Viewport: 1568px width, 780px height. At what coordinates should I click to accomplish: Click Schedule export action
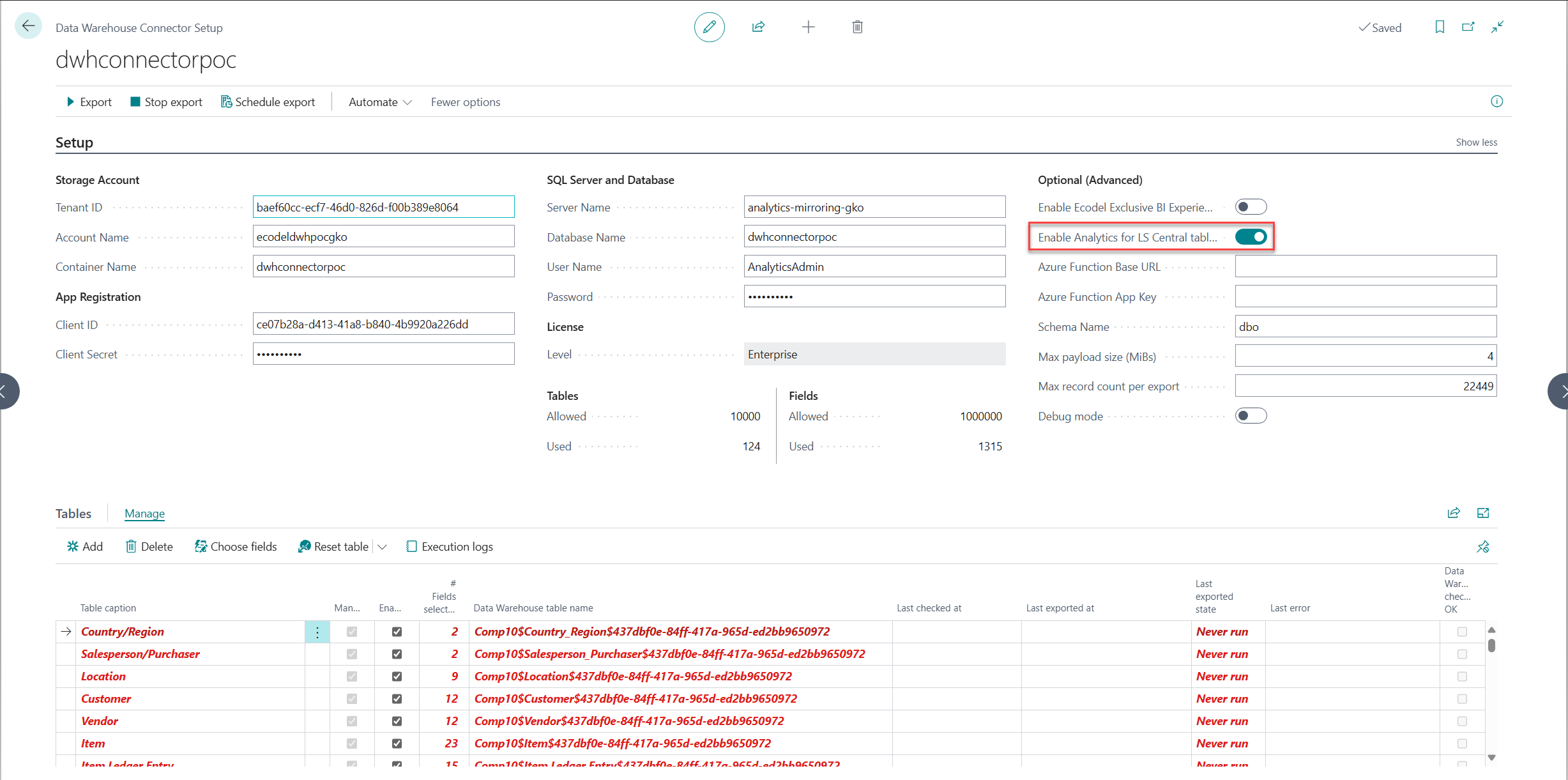[268, 102]
